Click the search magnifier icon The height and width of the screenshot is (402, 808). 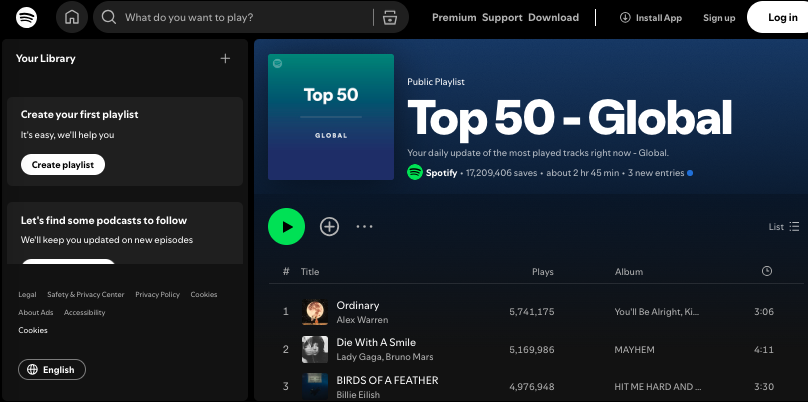[109, 18]
